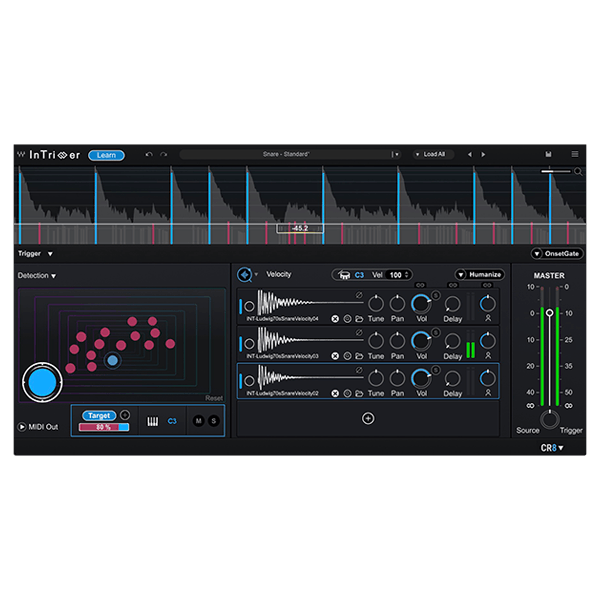Viewport: 600px width, 600px height.
Task: Click the Master fader handle
Action: [x=549, y=313]
